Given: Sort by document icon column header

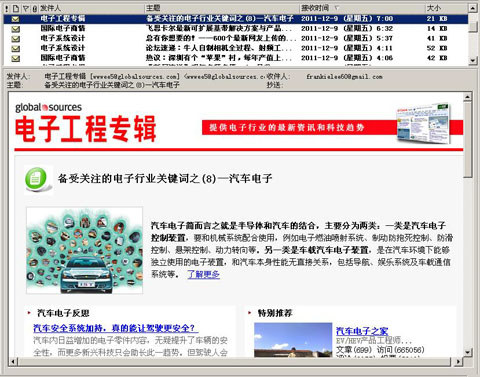Looking at the screenshot, I should 16,8.
